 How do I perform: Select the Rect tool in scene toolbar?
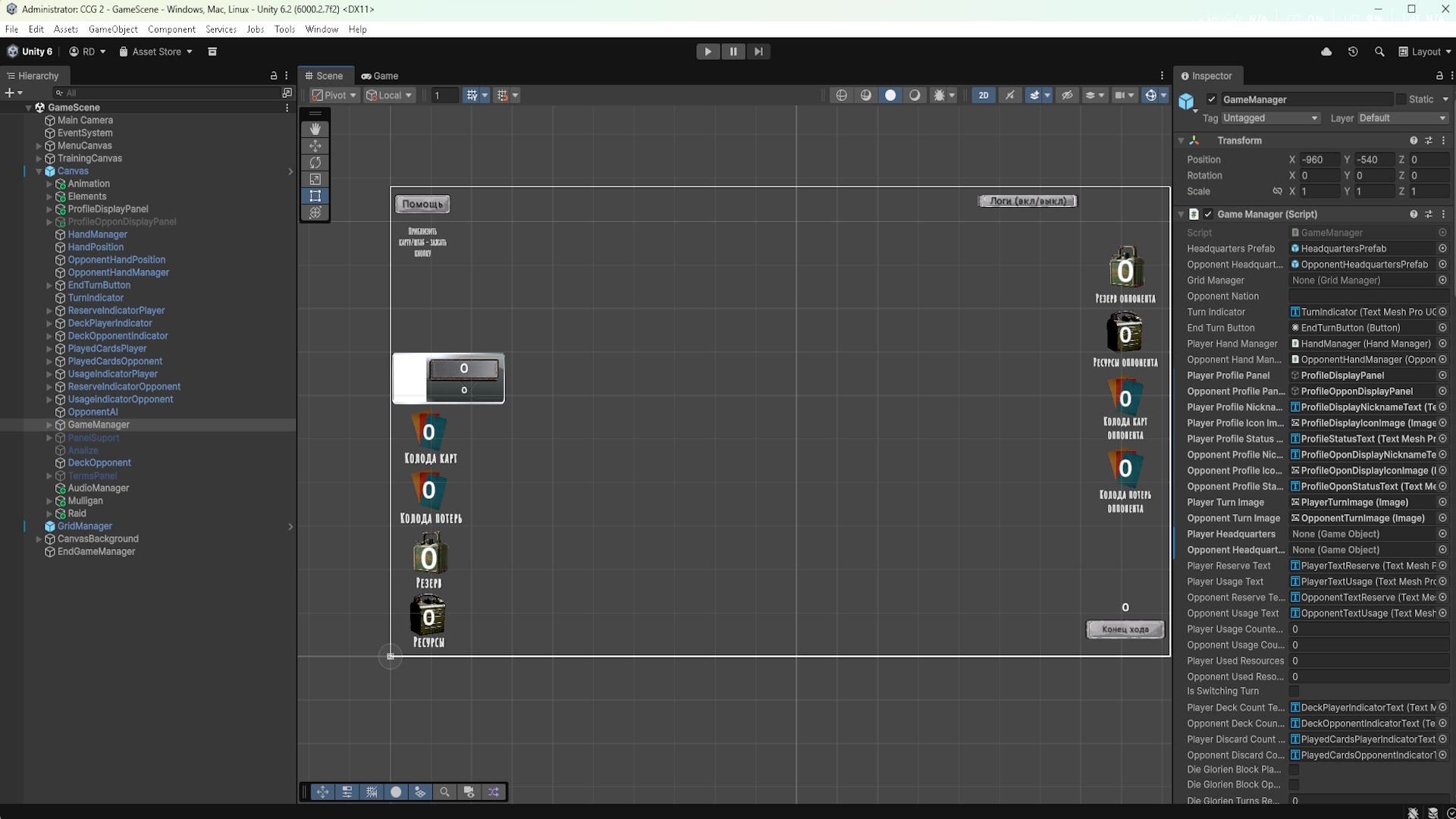coord(315,196)
